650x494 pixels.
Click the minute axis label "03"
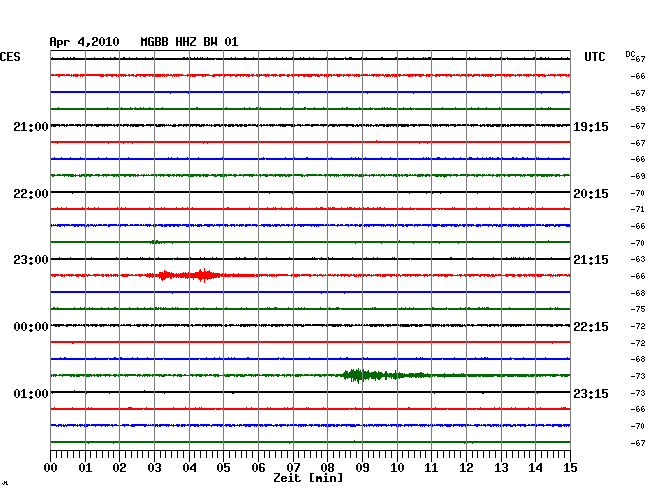click(154, 468)
